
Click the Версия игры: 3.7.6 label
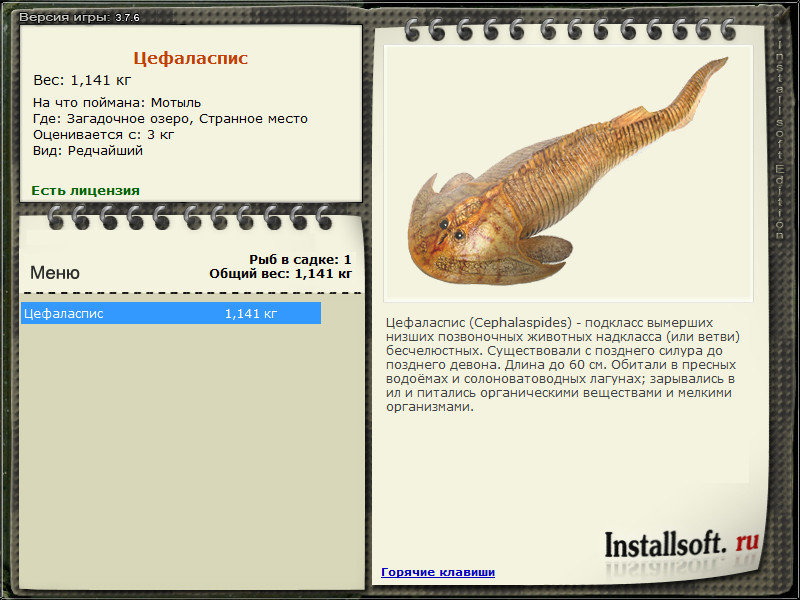click(79, 17)
